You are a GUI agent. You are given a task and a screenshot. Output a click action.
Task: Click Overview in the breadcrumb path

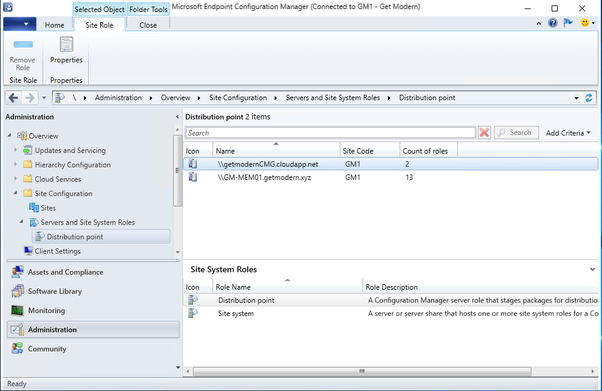[175, 98]
